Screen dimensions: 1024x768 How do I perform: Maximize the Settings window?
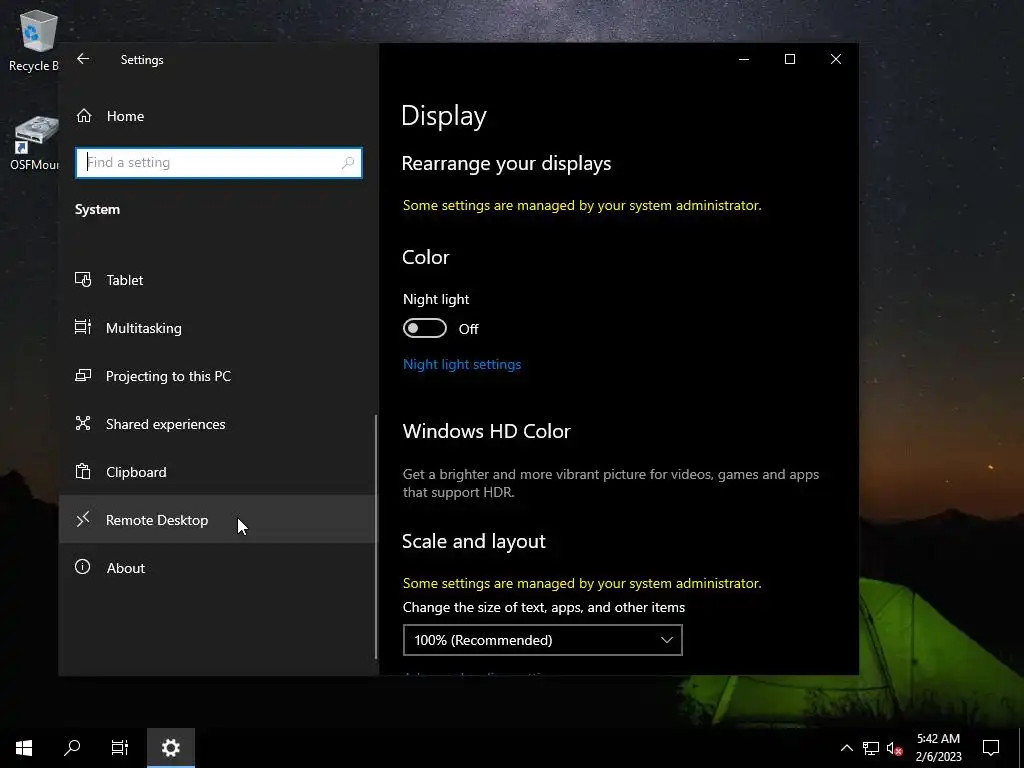point(790,59)
